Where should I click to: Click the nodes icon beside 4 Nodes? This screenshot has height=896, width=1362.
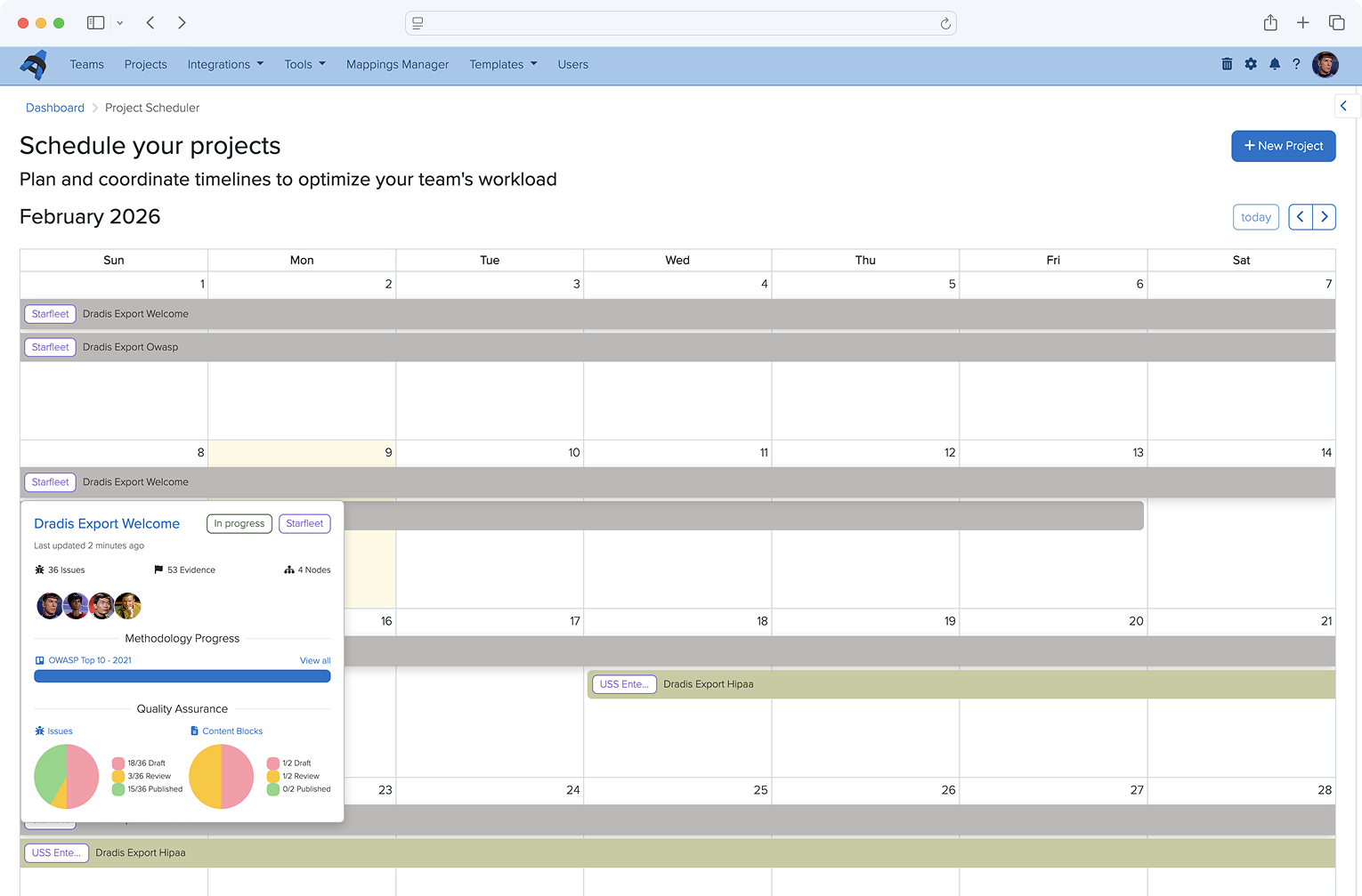click(x=290, y=569)
